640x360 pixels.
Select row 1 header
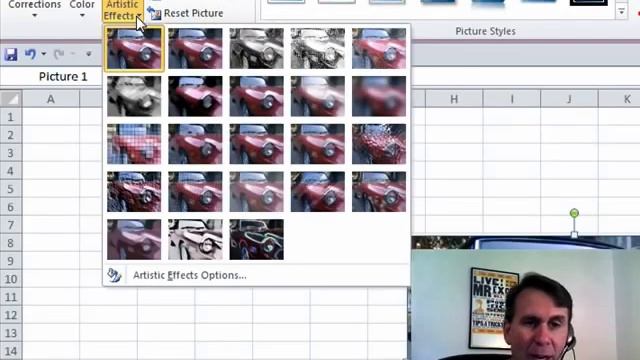pos(11,117)
